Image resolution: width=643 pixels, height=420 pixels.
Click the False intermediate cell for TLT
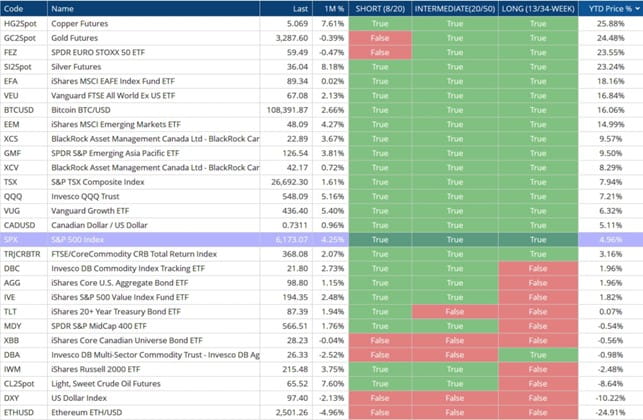click(455, 312)
